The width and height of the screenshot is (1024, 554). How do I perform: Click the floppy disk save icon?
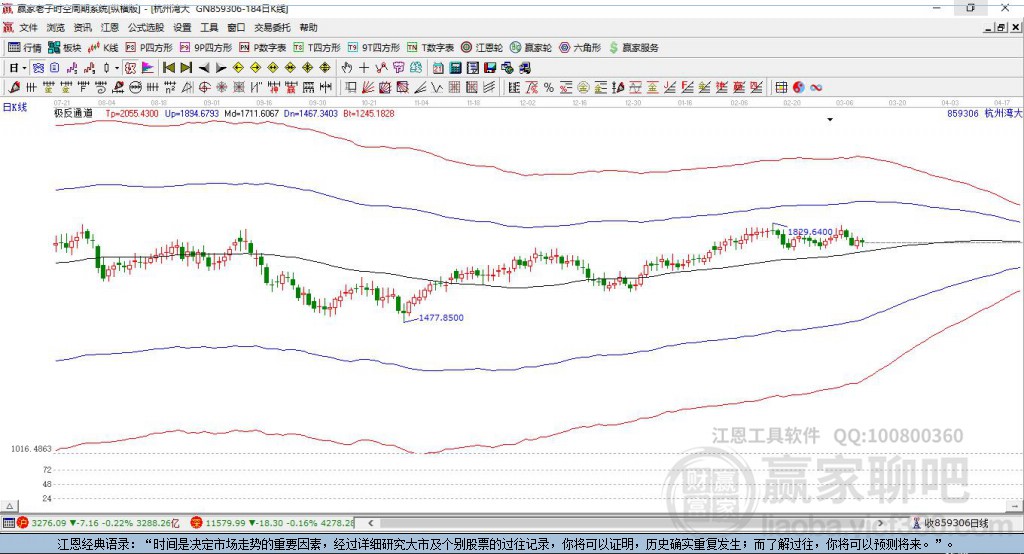[490, 68]
